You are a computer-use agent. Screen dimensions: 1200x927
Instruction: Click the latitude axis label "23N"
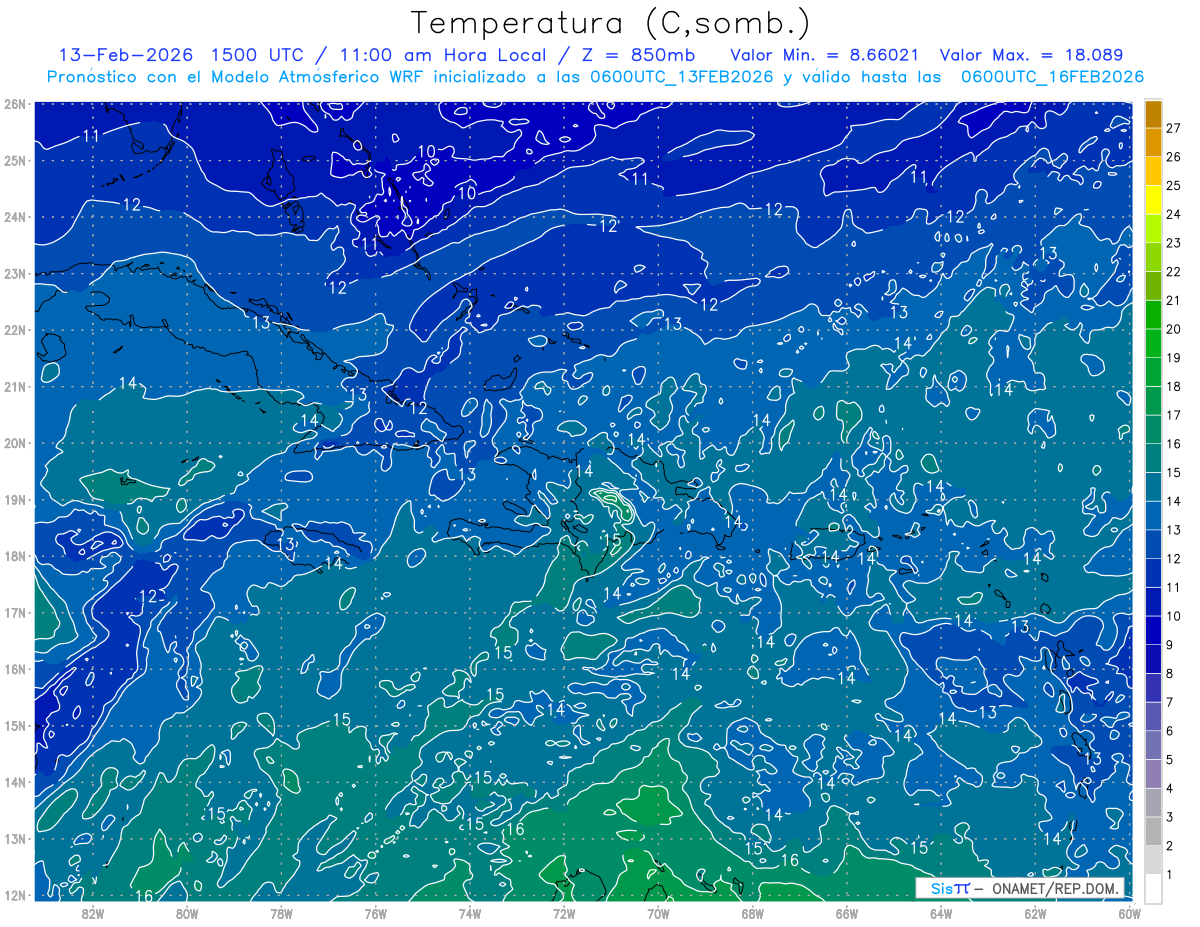pos(14,274)
